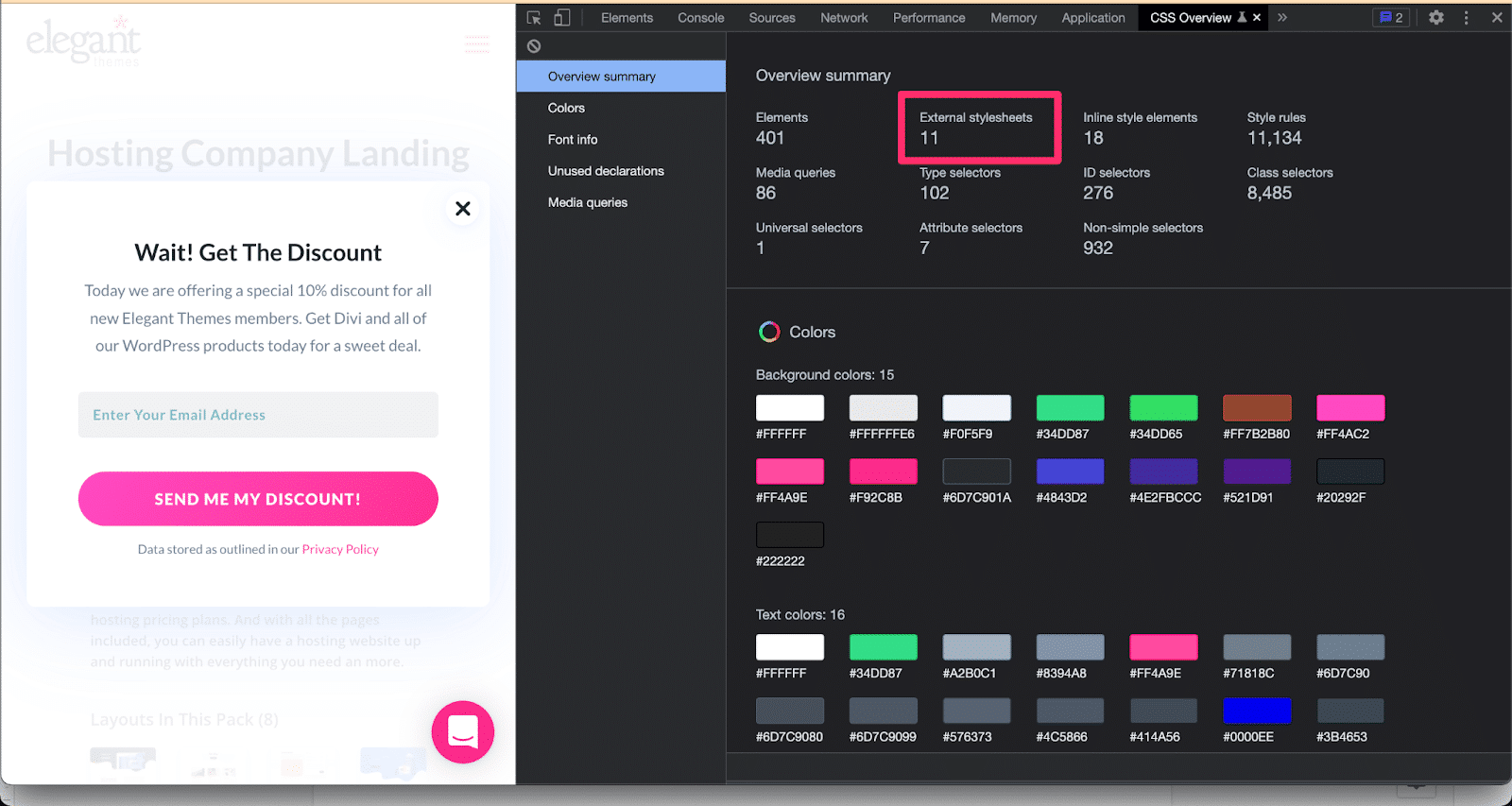Select text color swatch #576373
This screenshot has height=806, width=1512.
pyautogui.click(x=976, y=711)
